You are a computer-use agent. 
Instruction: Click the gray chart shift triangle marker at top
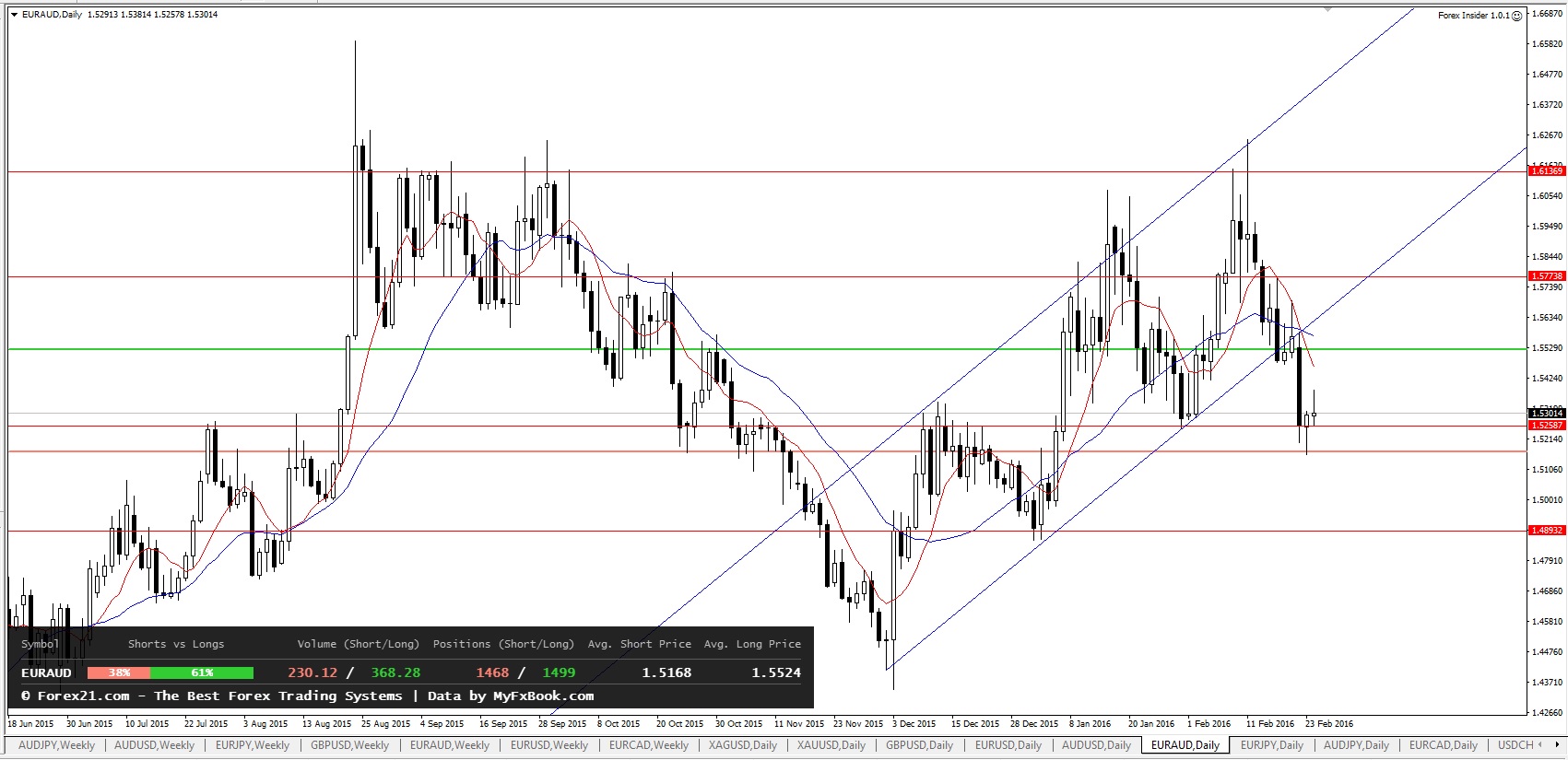pyautogui.click(x=1327, y=9)
